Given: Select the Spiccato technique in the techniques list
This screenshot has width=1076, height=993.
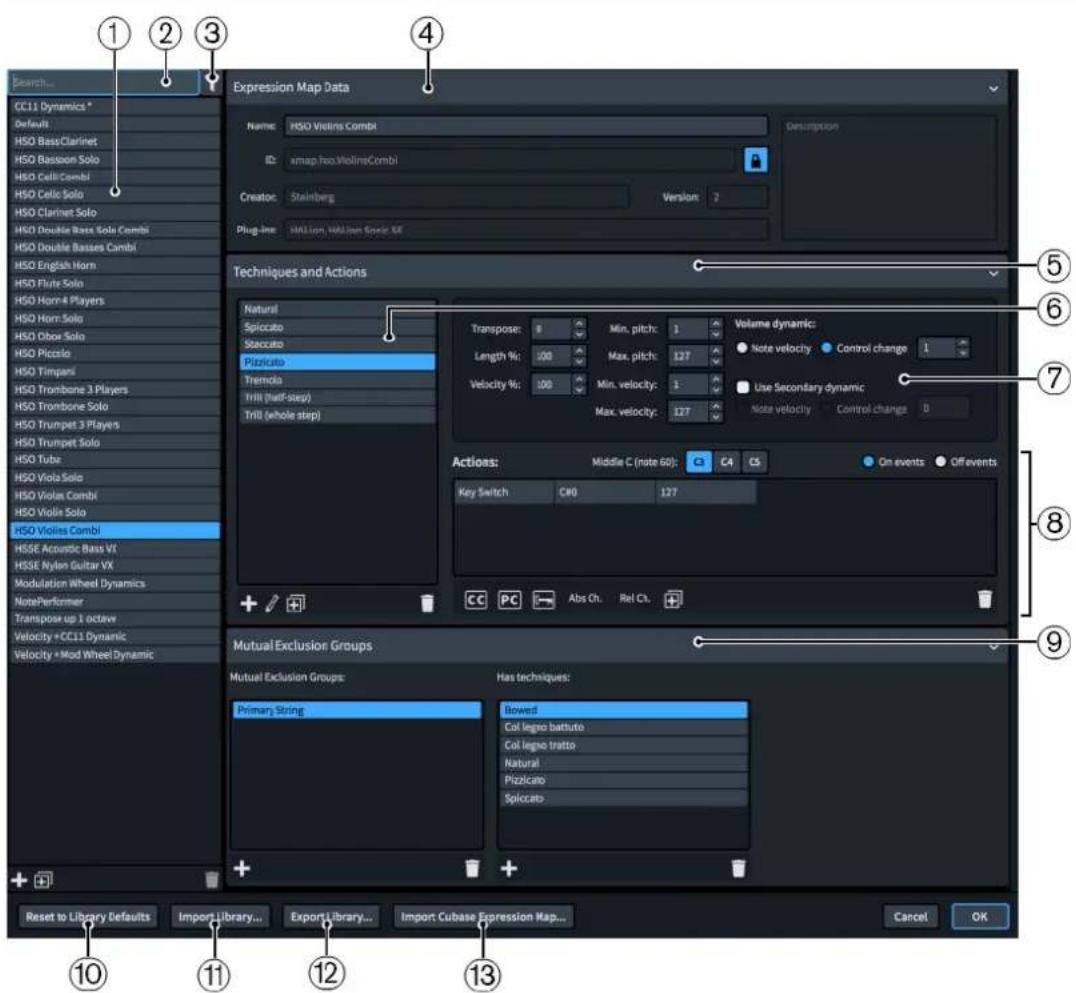Looking at the screenshot, I should [x=337, y=327].
